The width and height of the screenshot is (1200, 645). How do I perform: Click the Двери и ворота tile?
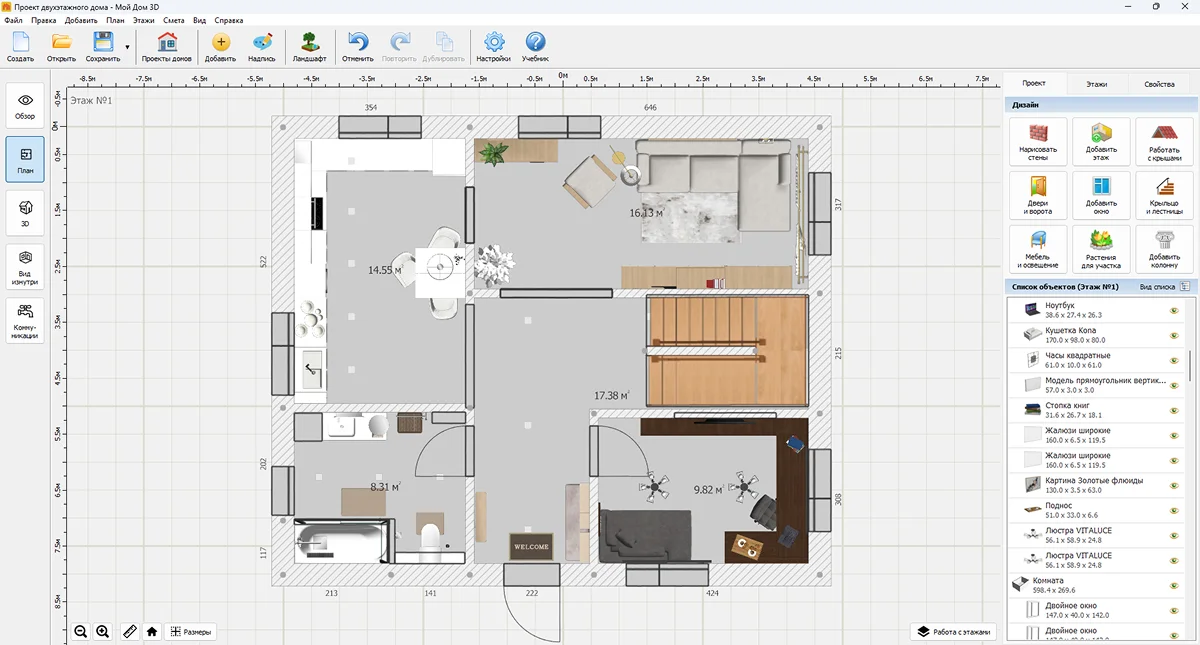tap(1038, 196)
